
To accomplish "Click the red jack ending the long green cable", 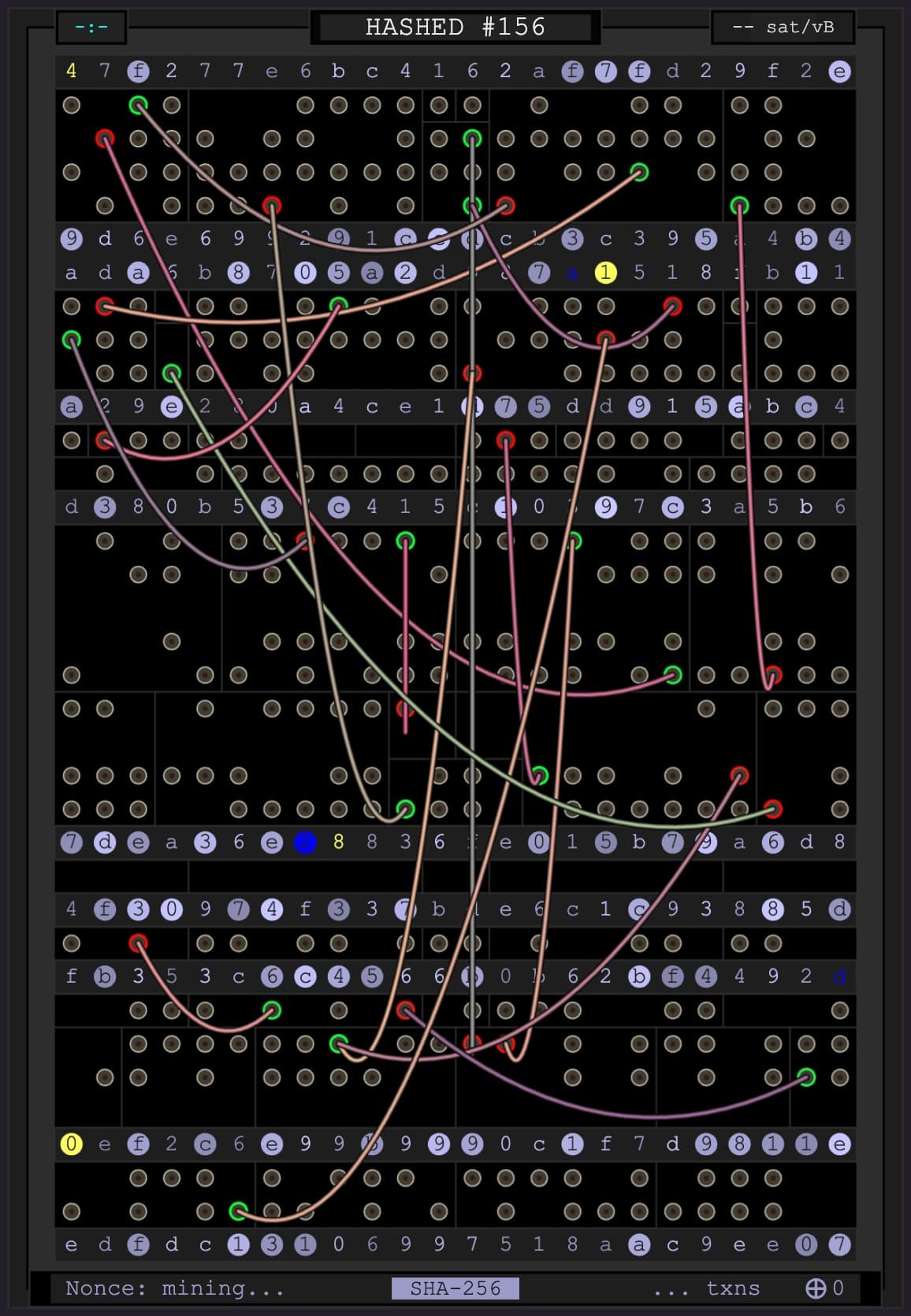I will pos(772,809).
